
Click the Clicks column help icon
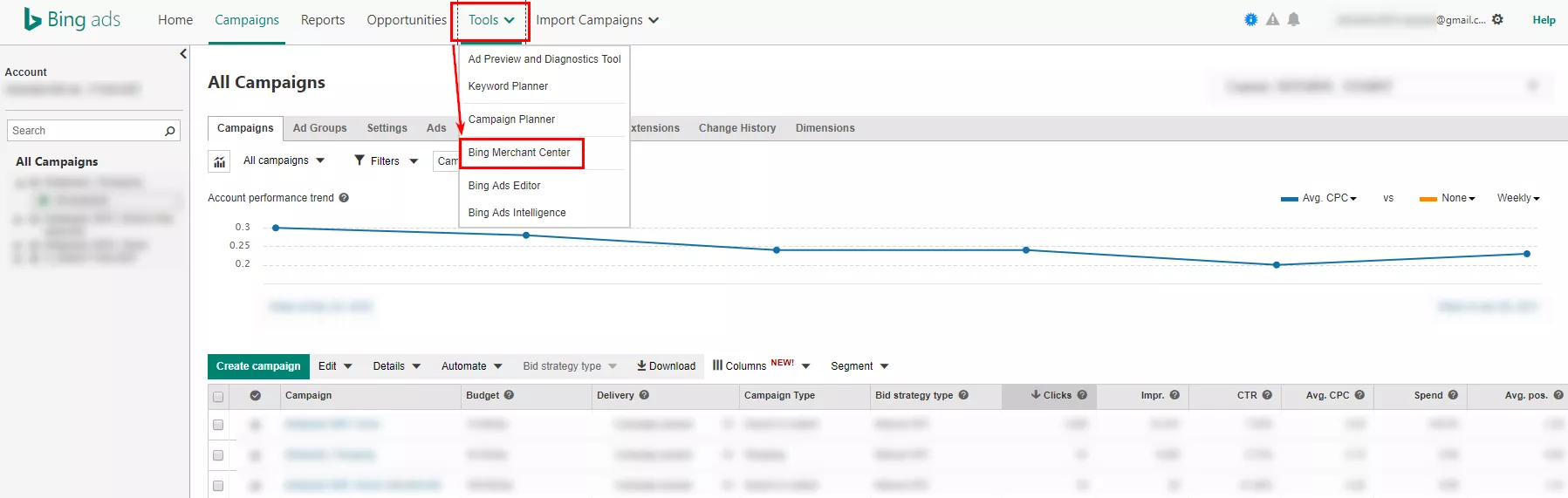pyautogui.click(x=1082, y=395)
